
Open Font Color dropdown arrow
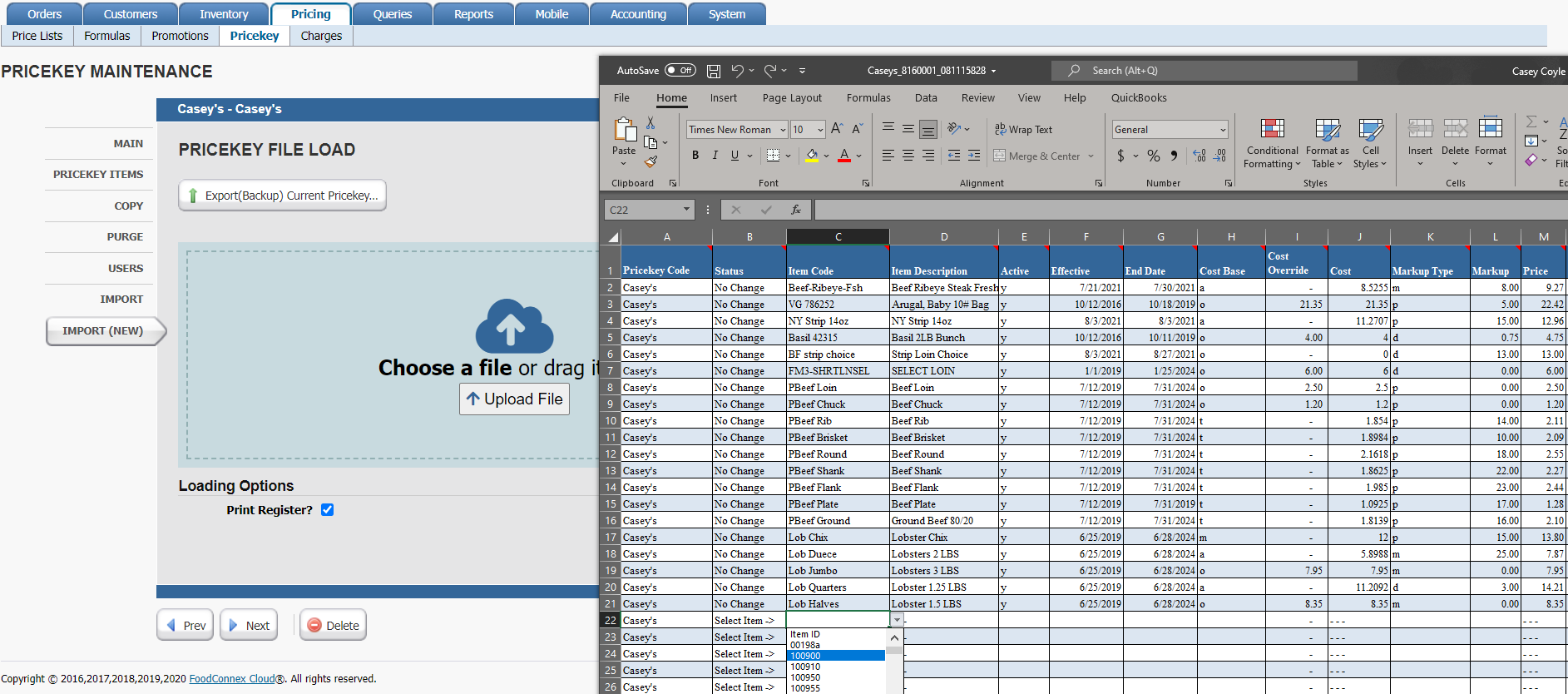click(x=858, y=156)
